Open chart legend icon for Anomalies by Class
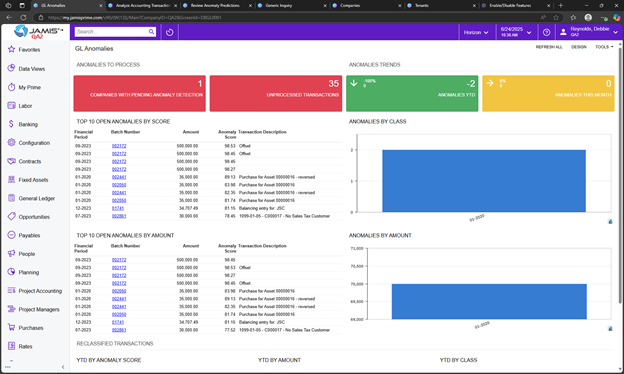Image resolution: width=624 pixels, height=374 pixels. pos(610,221)
